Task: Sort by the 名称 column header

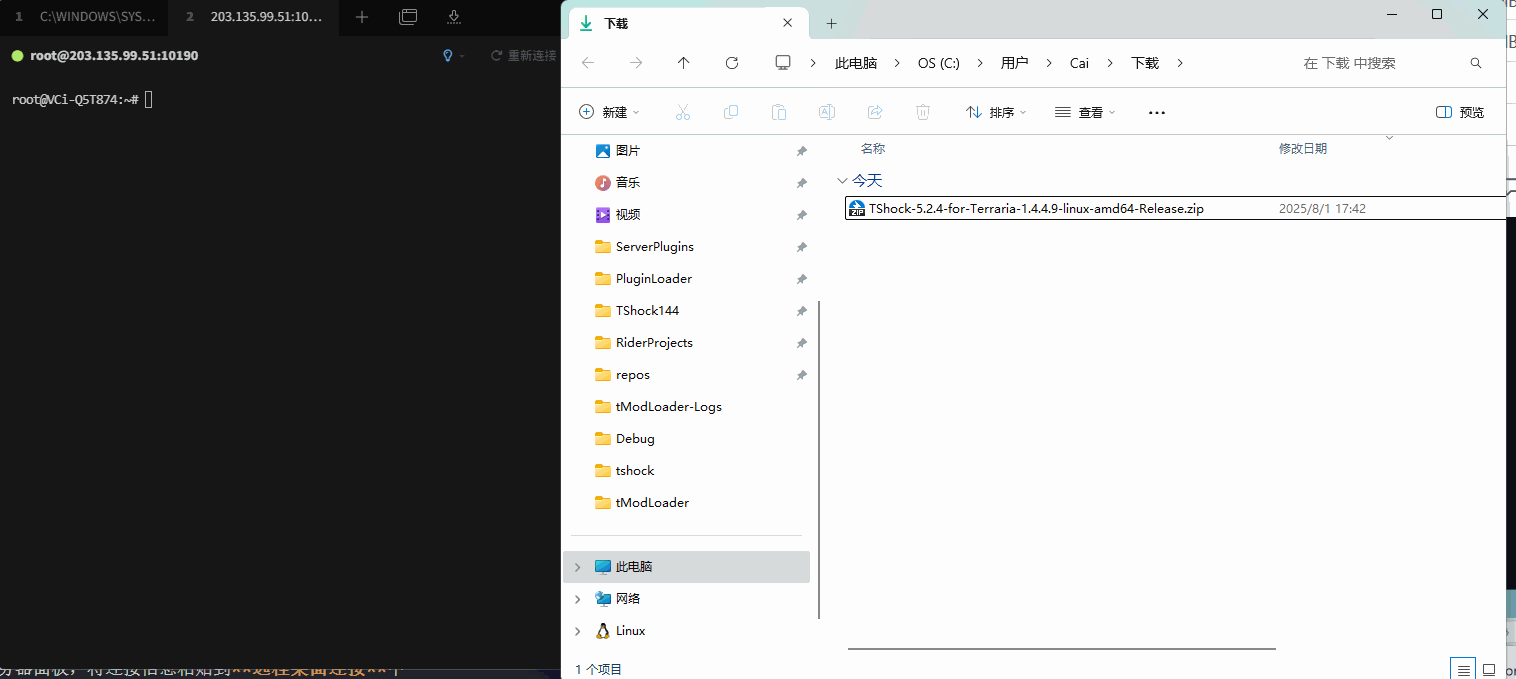Action: point(872,149)
